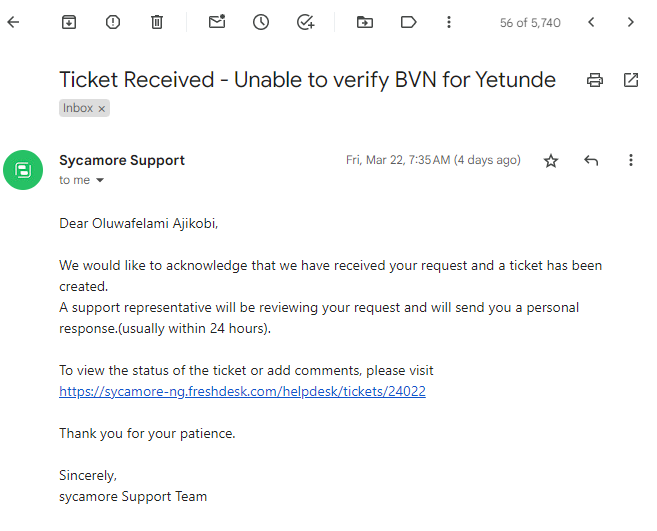Delete the email with trash icon
Screen dimensions: 657x531
157,22
